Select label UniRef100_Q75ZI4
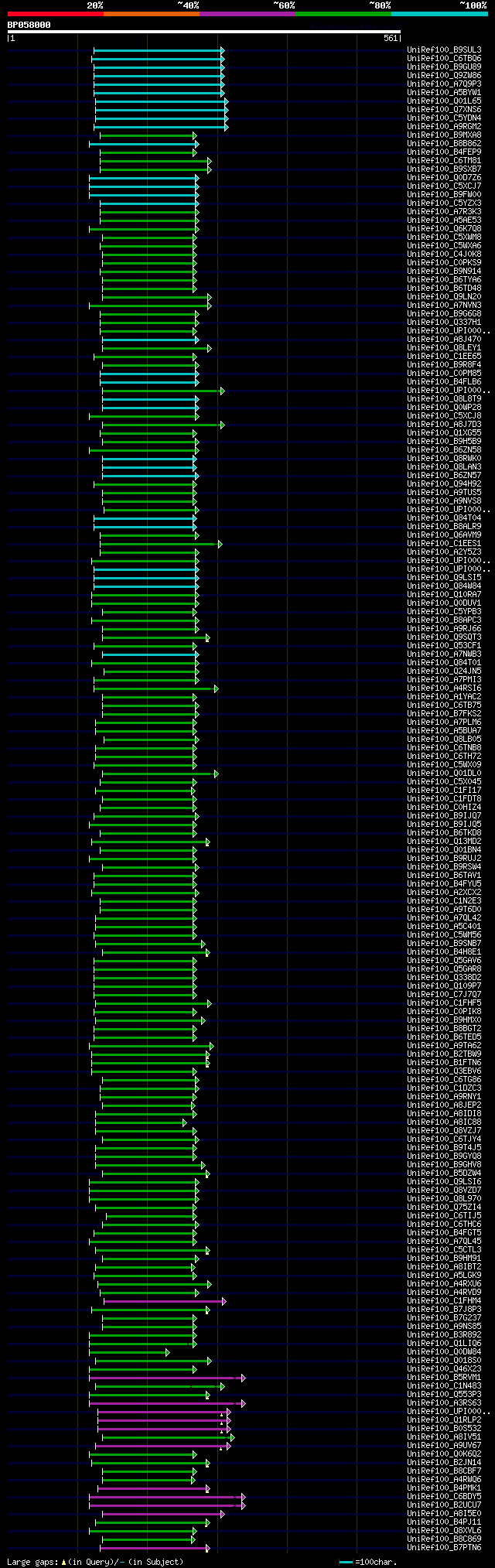495x1568 pixels. [x=444, y=1207]
